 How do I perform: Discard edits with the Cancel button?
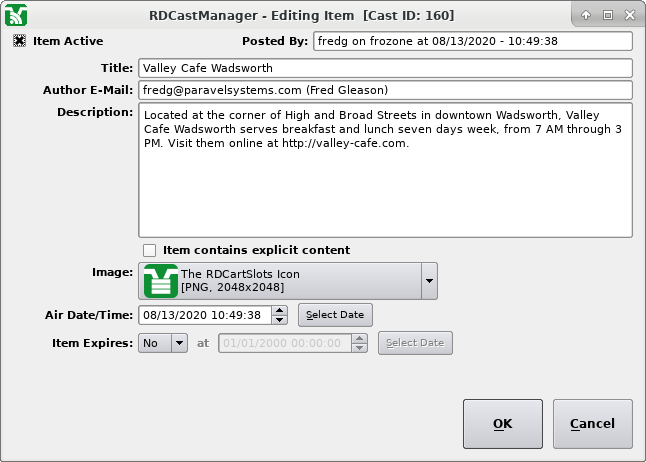pos(592,424)
